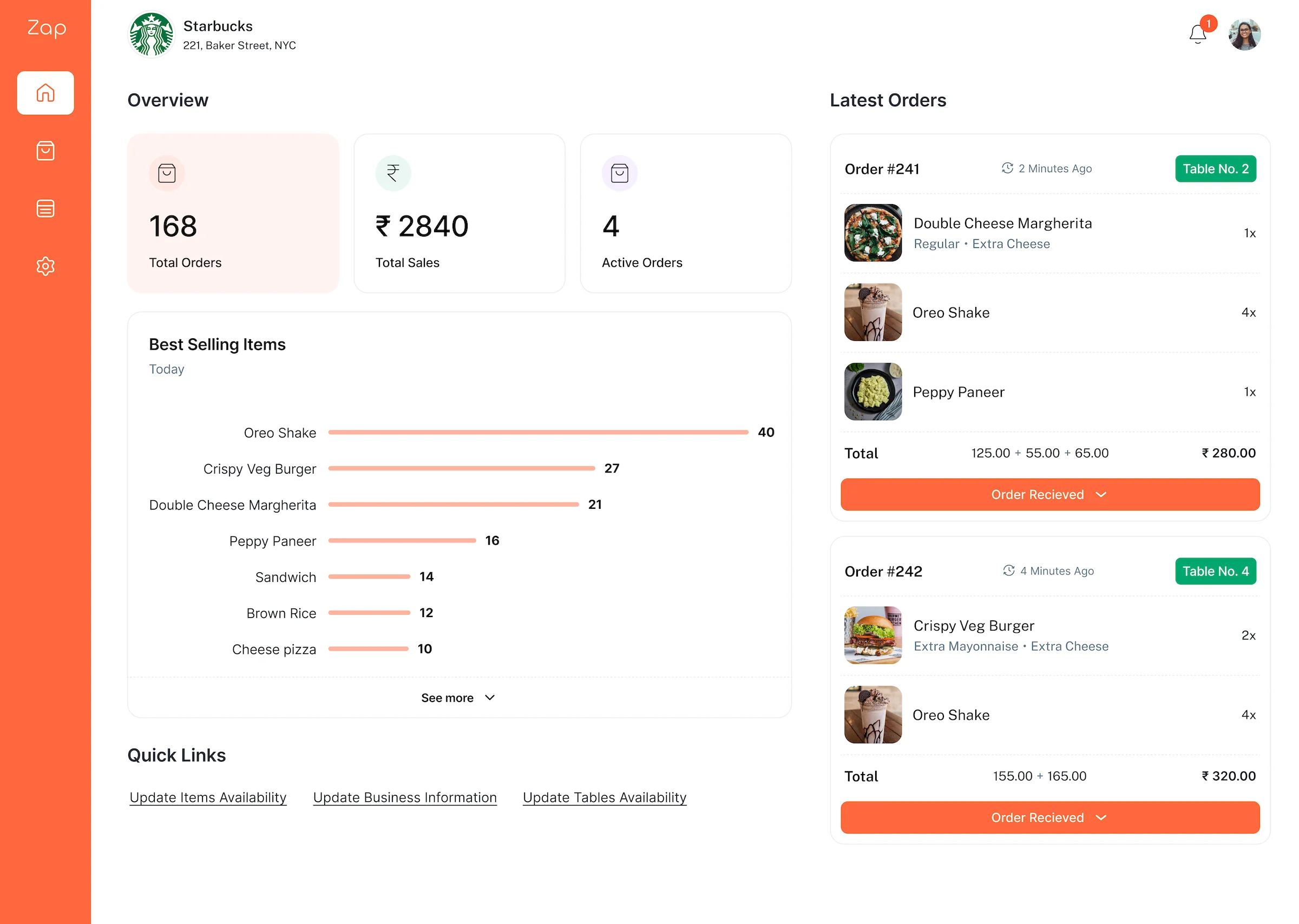Click the 125.00 + 55.00 + 65.00 breakdown
This screenshot has height=924, width=1299.
click(1040, 453)
